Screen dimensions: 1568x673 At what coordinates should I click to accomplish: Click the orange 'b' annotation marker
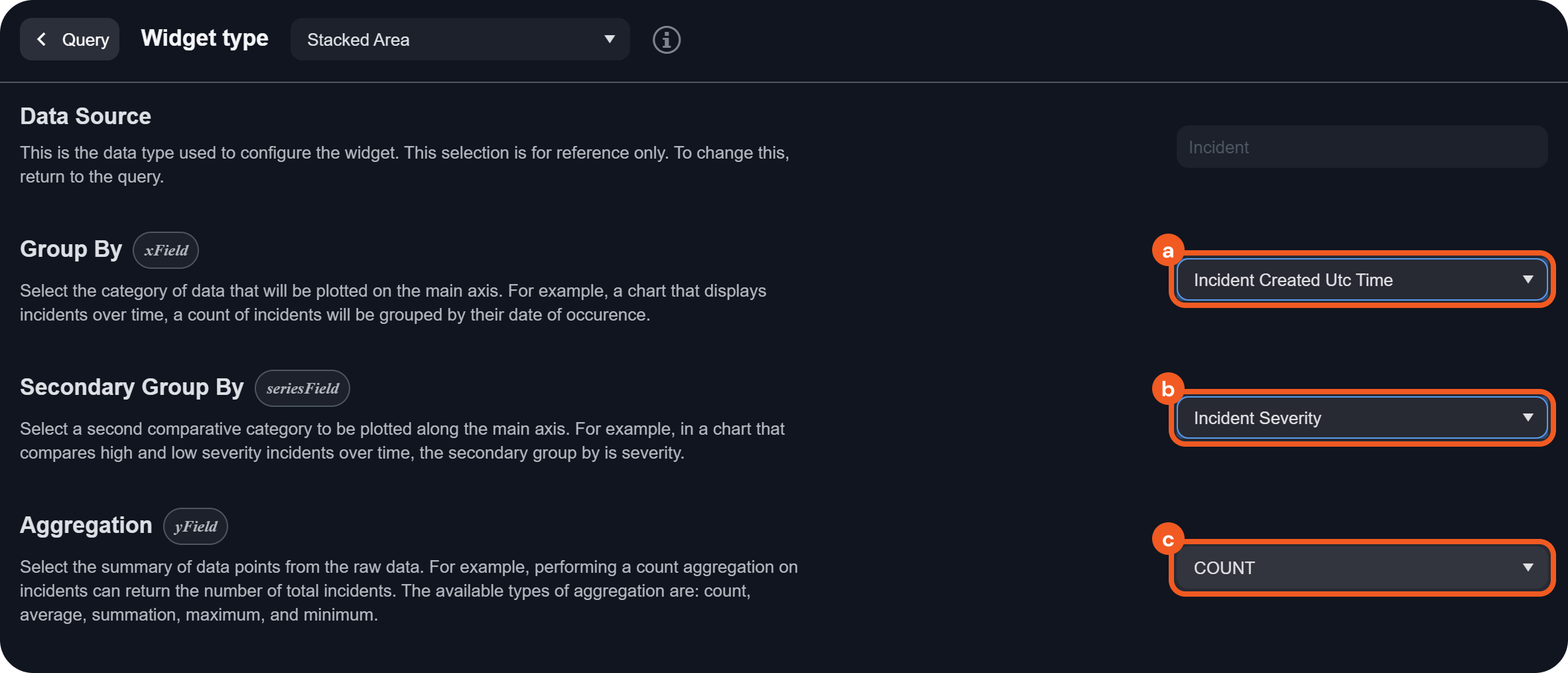tap(1168, 389)
